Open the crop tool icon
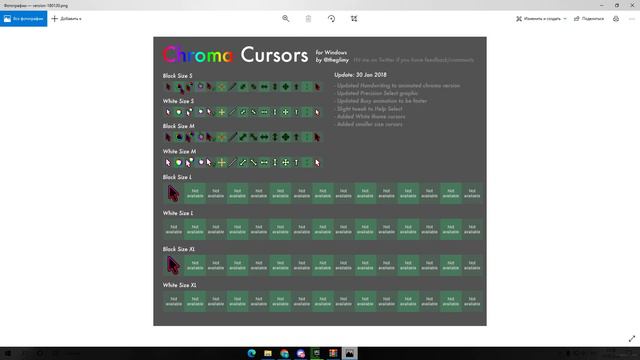 (354, 19)
